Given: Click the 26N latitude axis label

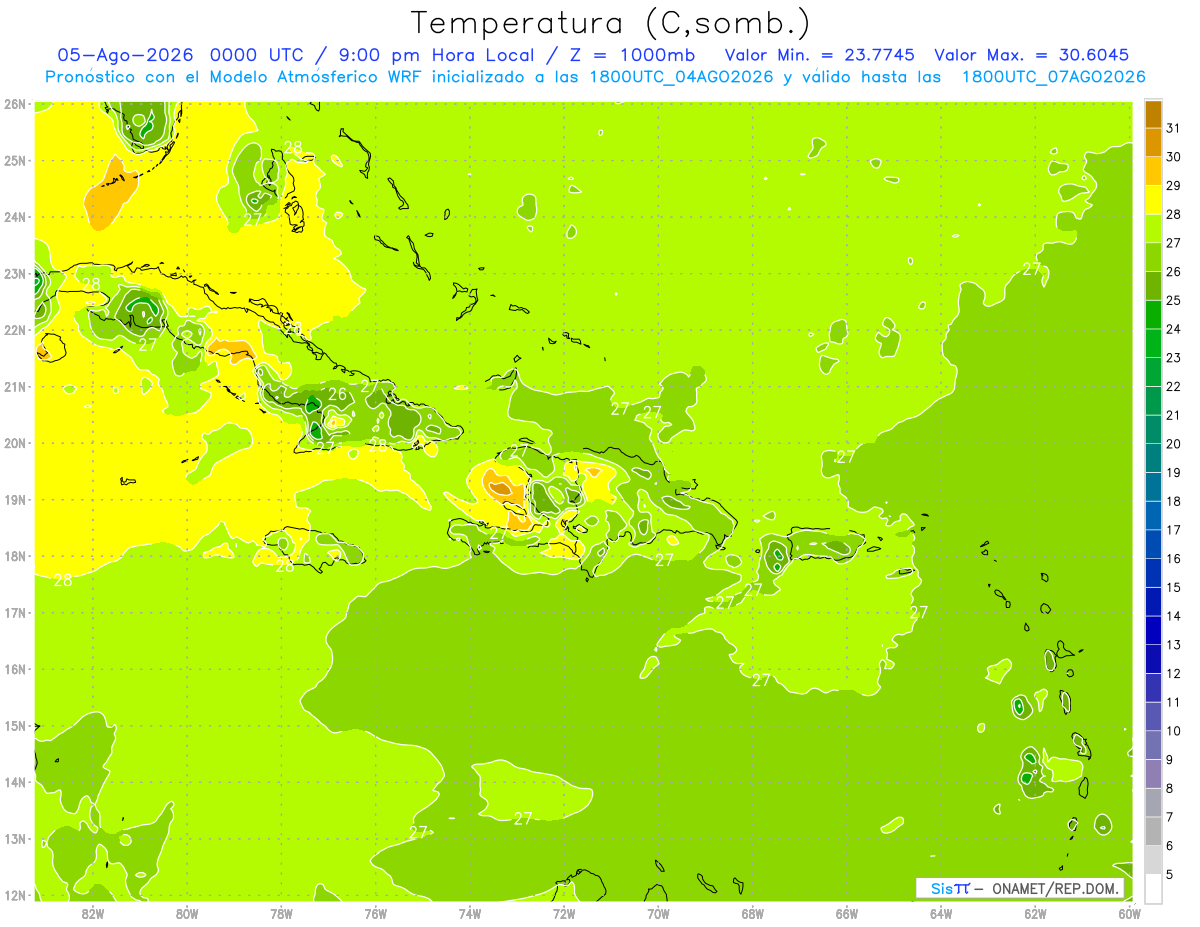Looking at the screenshot, I should [x=14, y=104].
